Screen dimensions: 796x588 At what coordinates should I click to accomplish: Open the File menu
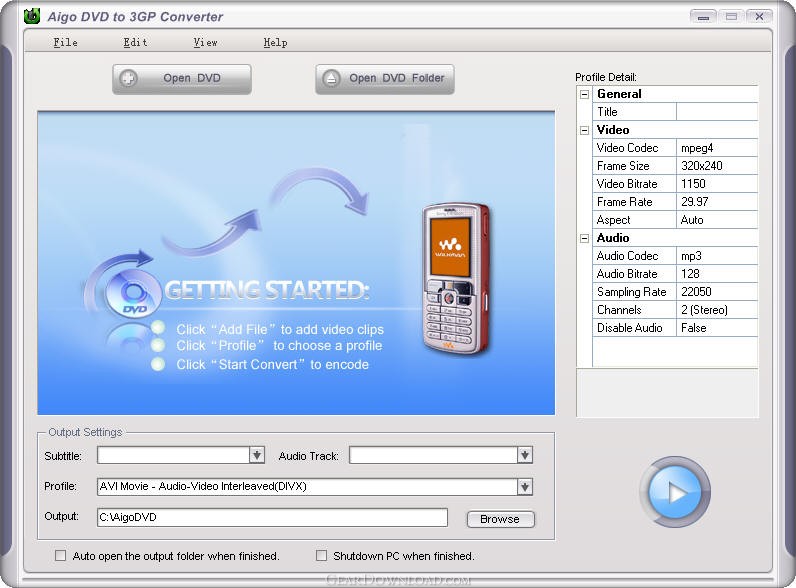tap(65, 43)
